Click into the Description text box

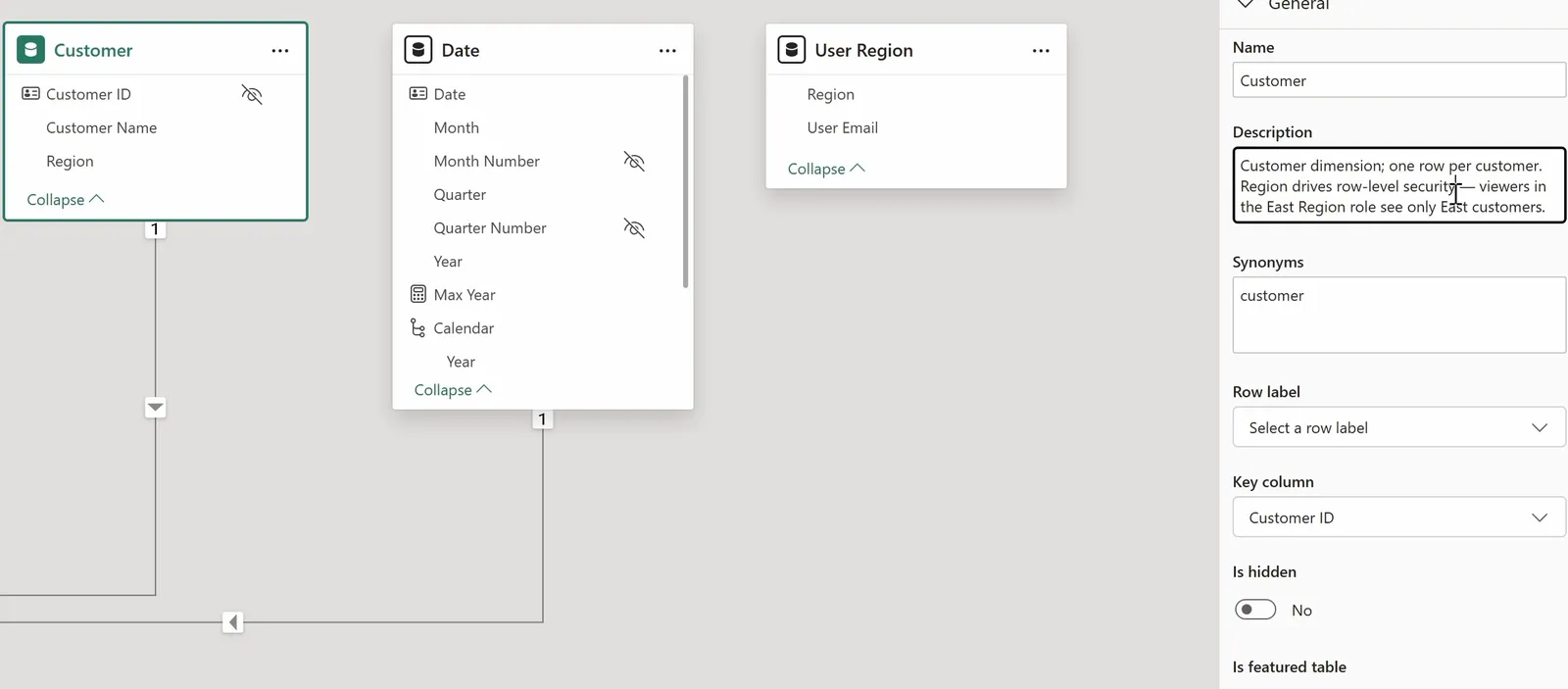[1398, 185]
